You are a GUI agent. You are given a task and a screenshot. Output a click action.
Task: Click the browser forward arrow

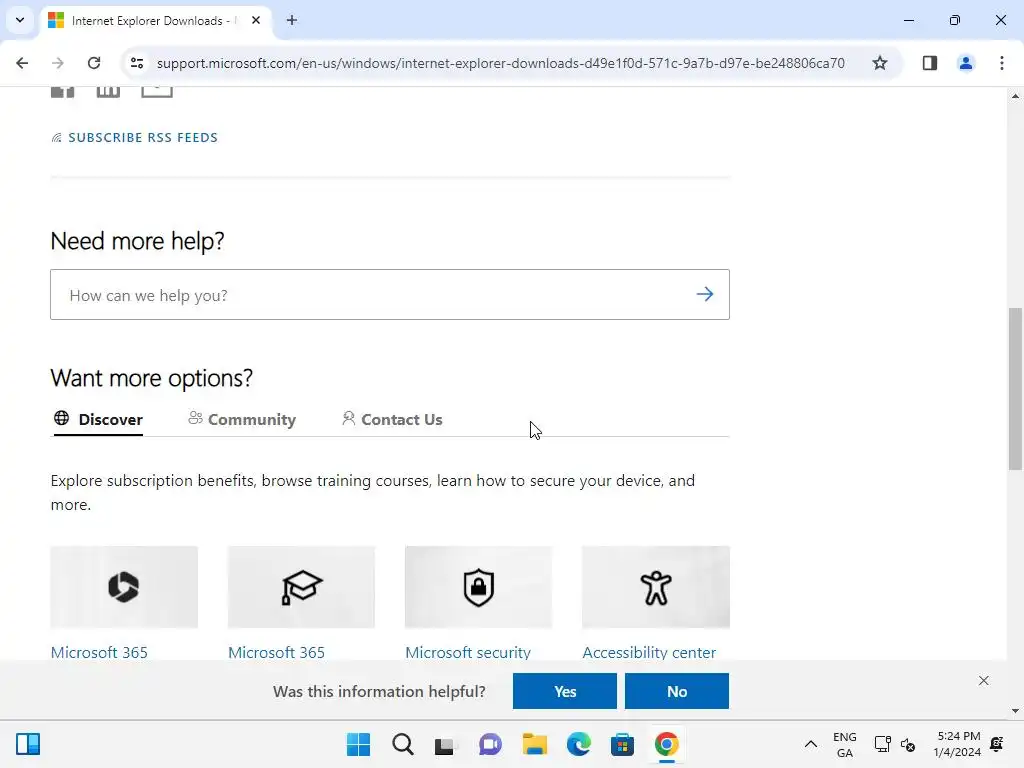tap(58, 63)
